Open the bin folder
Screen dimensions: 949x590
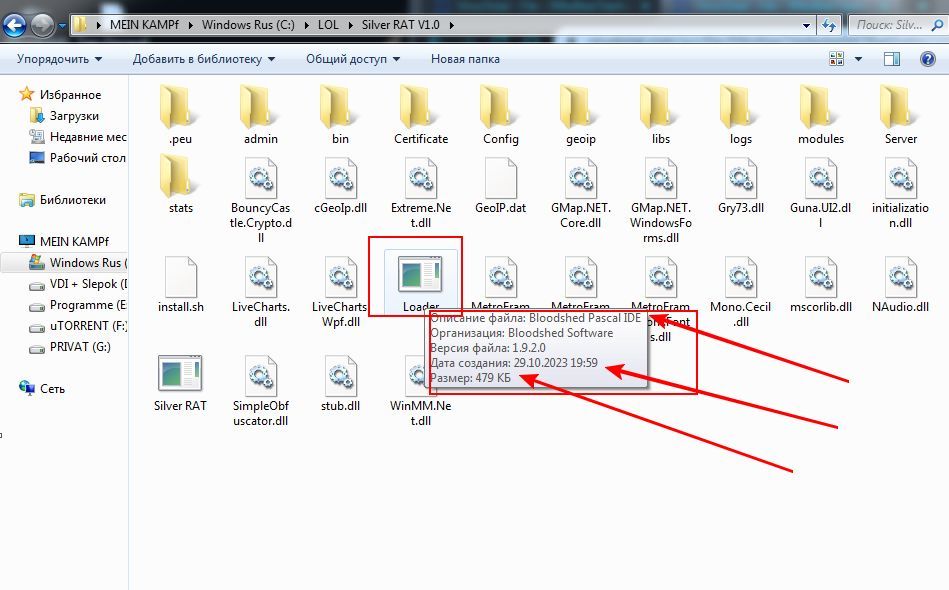click(x=340, y=115)
